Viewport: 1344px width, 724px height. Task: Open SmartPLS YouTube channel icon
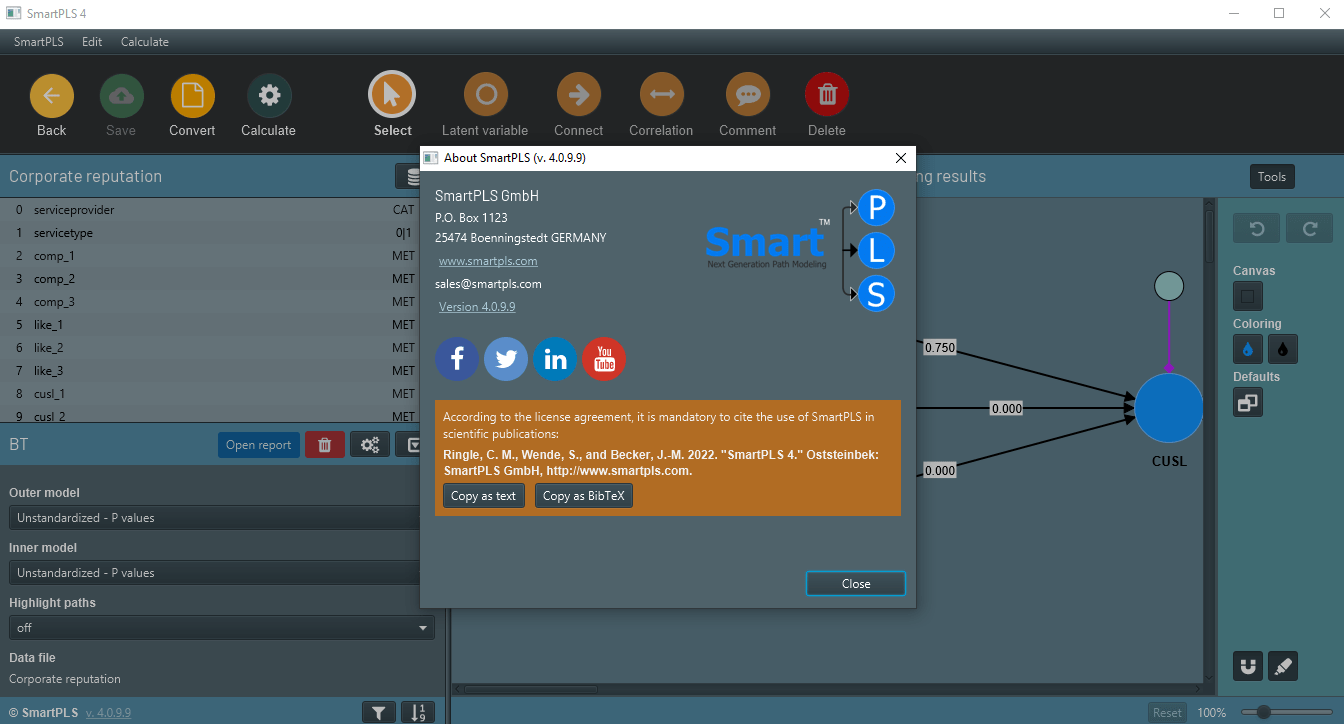coord(604,359)
